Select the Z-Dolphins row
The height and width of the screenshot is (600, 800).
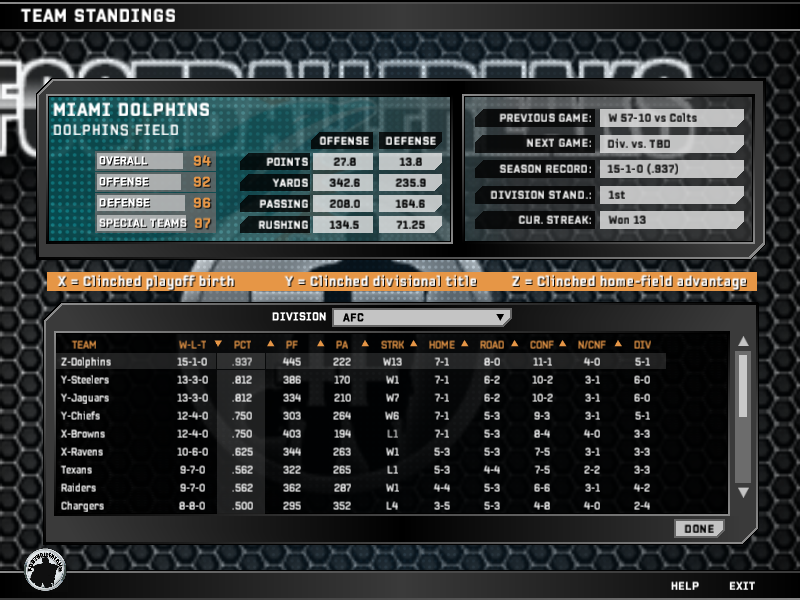(361, 362)
